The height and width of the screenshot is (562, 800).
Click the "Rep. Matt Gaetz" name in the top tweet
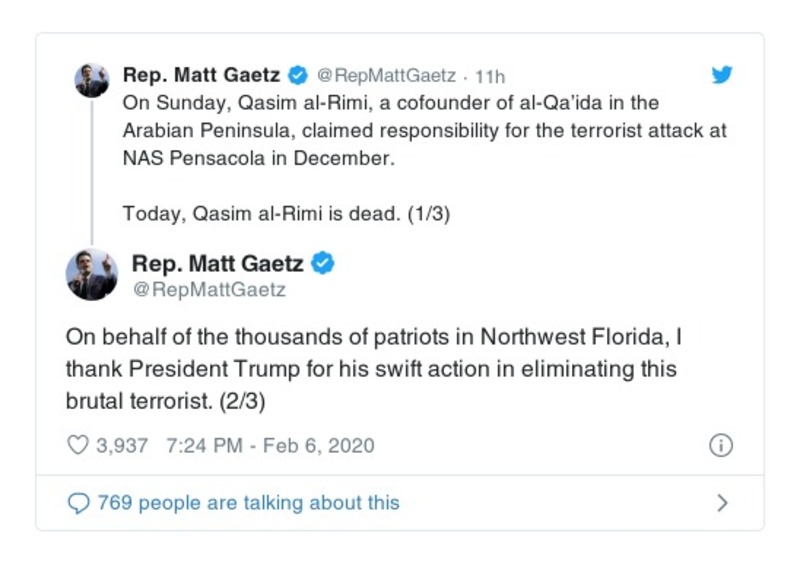tap(201, 75)
